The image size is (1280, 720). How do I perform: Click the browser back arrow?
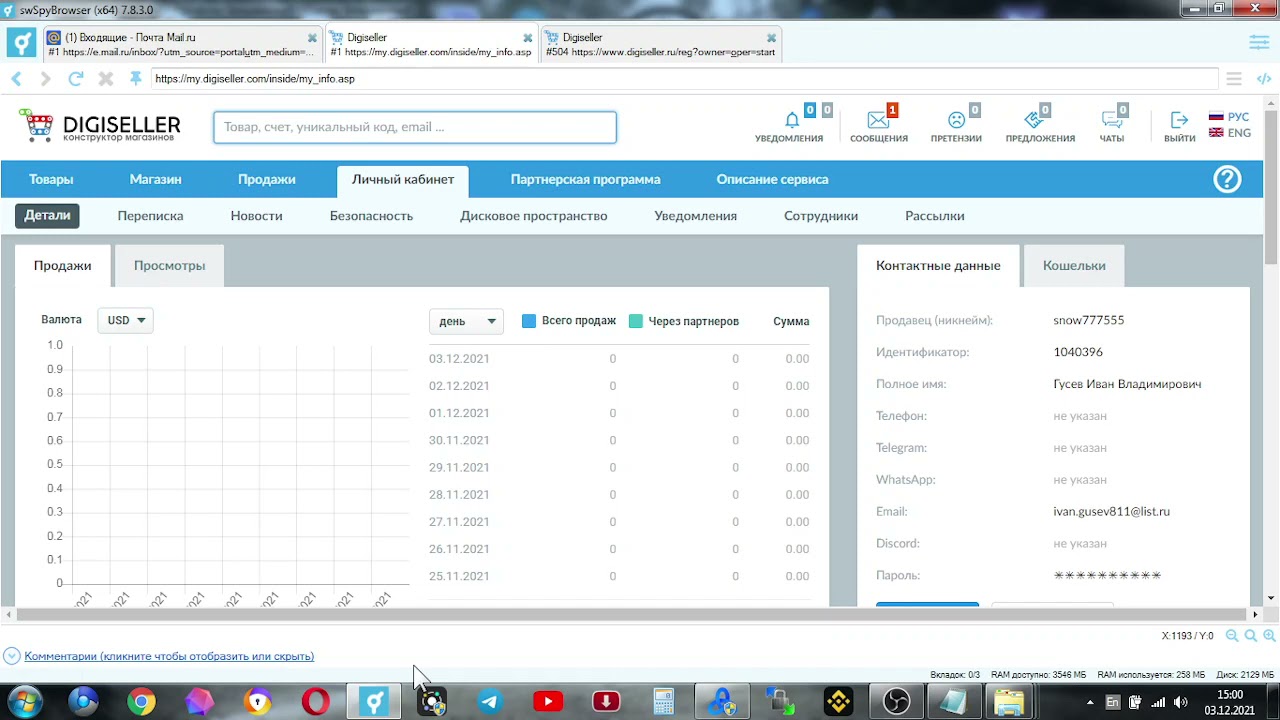(x=16, y=78)
